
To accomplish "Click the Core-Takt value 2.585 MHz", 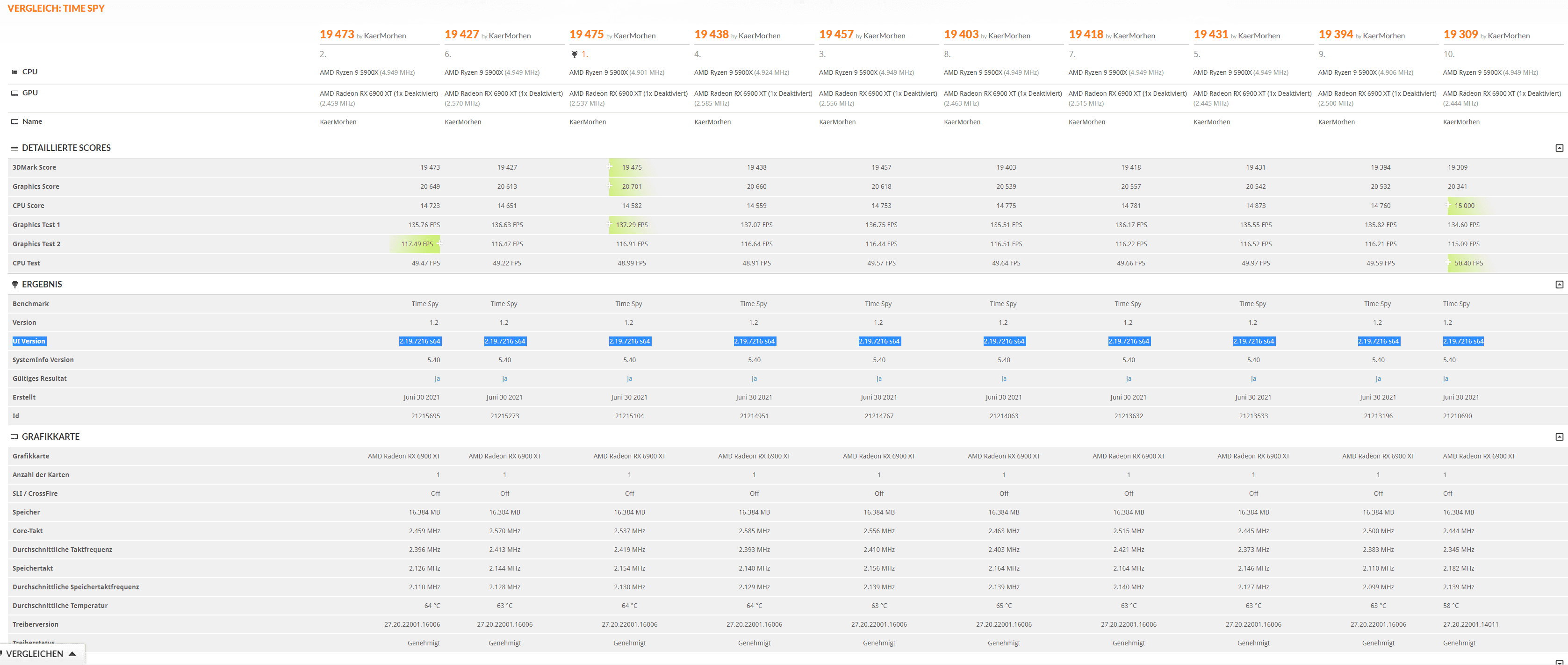I will (x=754, y=531).
